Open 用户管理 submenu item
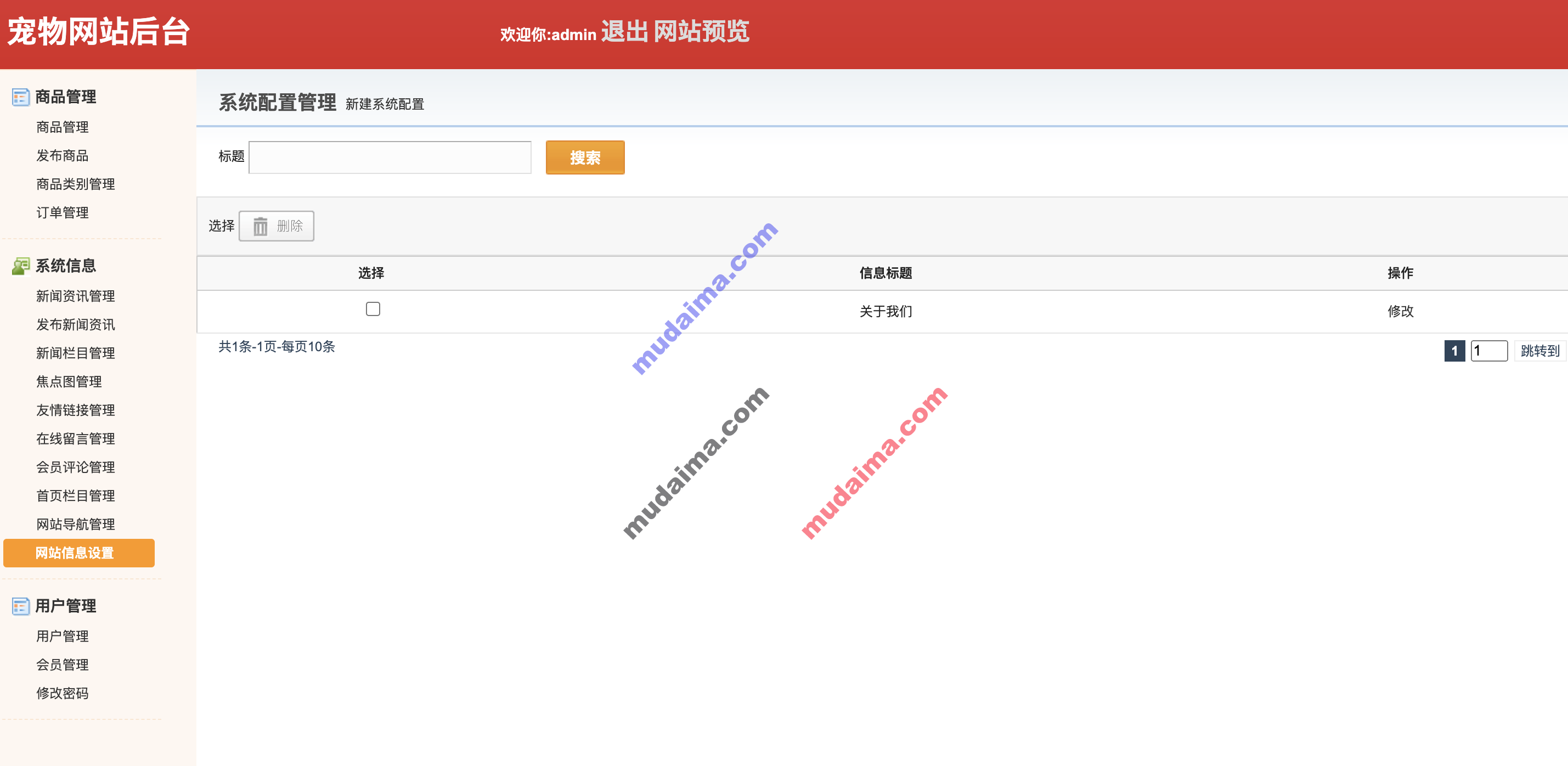The height and width of the screenshot is (766, 1568). pyautogui.click(x=62, y=637)
